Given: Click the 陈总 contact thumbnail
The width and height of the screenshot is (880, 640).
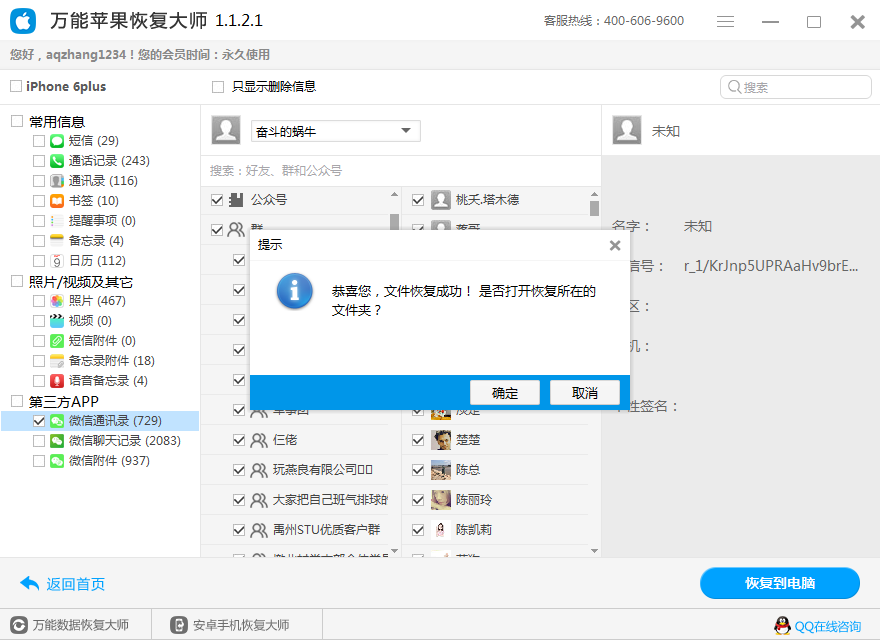Looking at the screenshot, I should [441, 470].
